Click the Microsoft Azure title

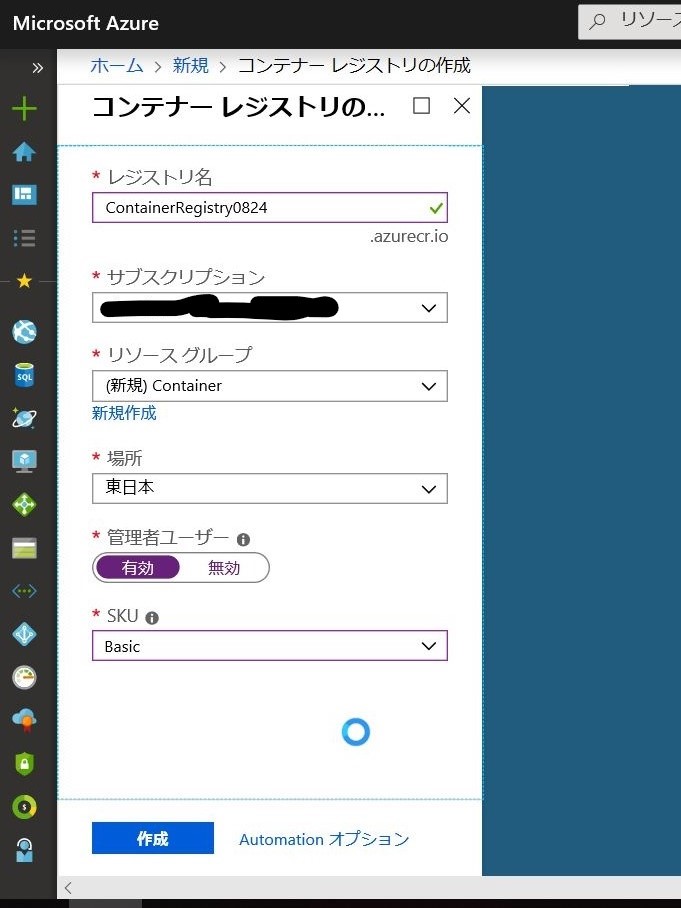[x=86, y=23]
